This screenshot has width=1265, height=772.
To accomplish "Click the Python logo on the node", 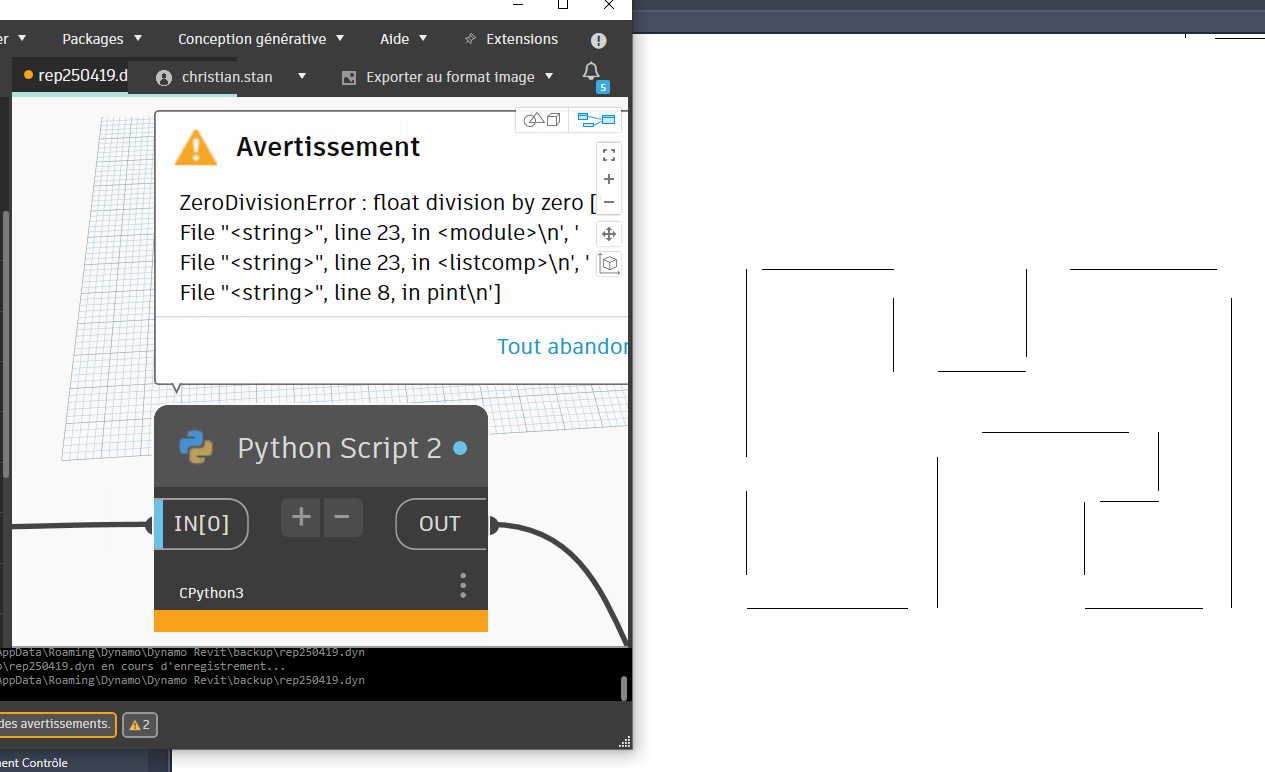I will [x=196, y=446].
